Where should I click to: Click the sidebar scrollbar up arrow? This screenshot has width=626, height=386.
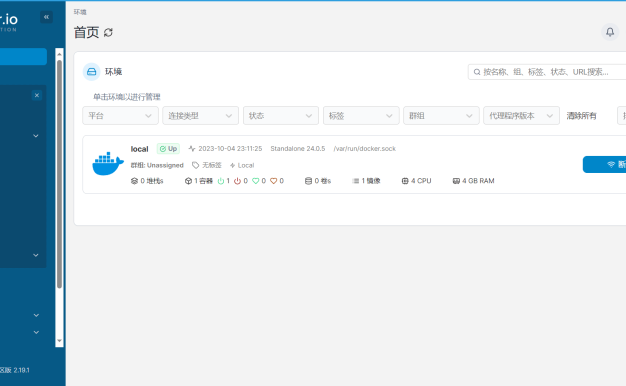(59, 53)
